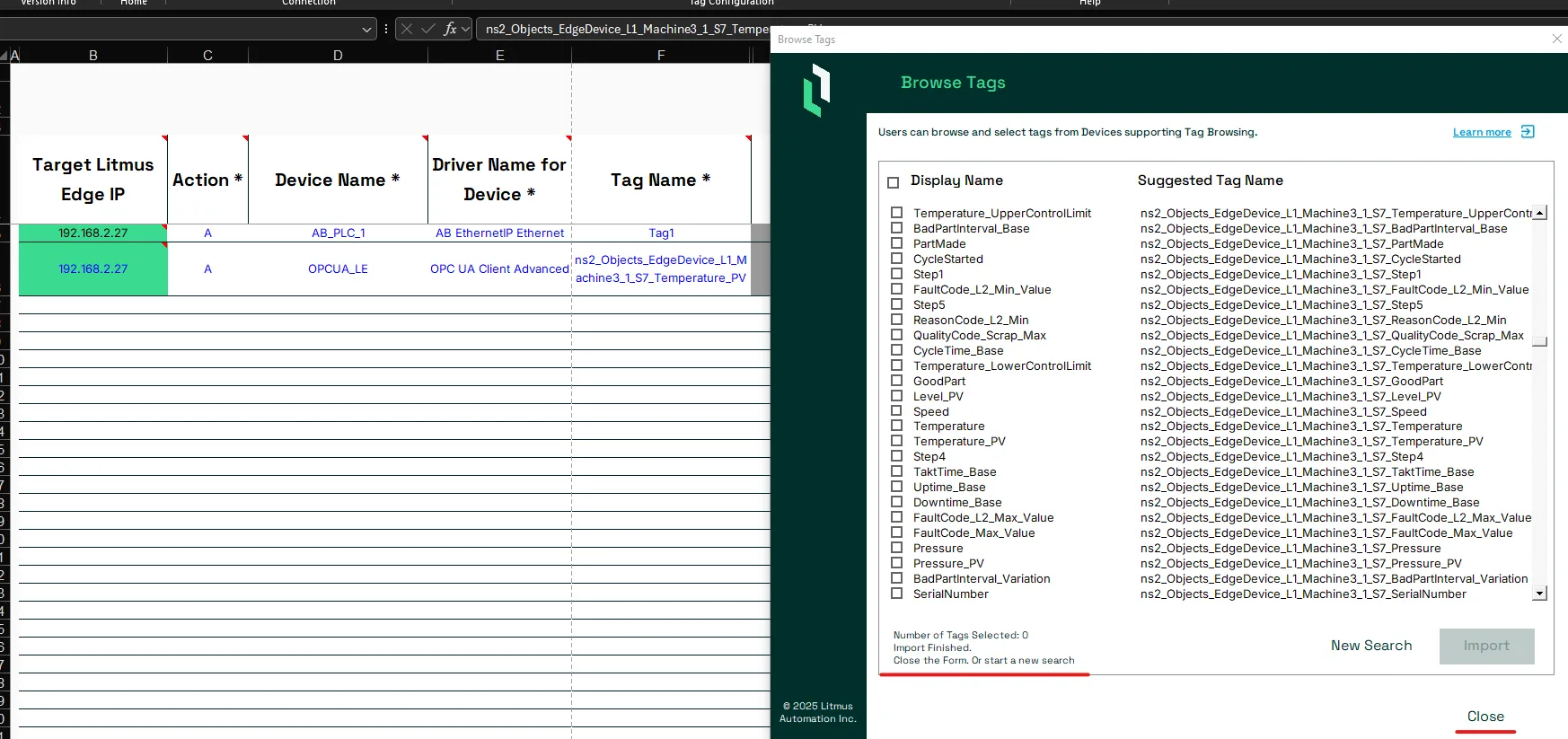The height and width of the screenshot is (739, 1568).
Task: Select the AB_PLC_1 device name cell
Action: click(338, 233)
